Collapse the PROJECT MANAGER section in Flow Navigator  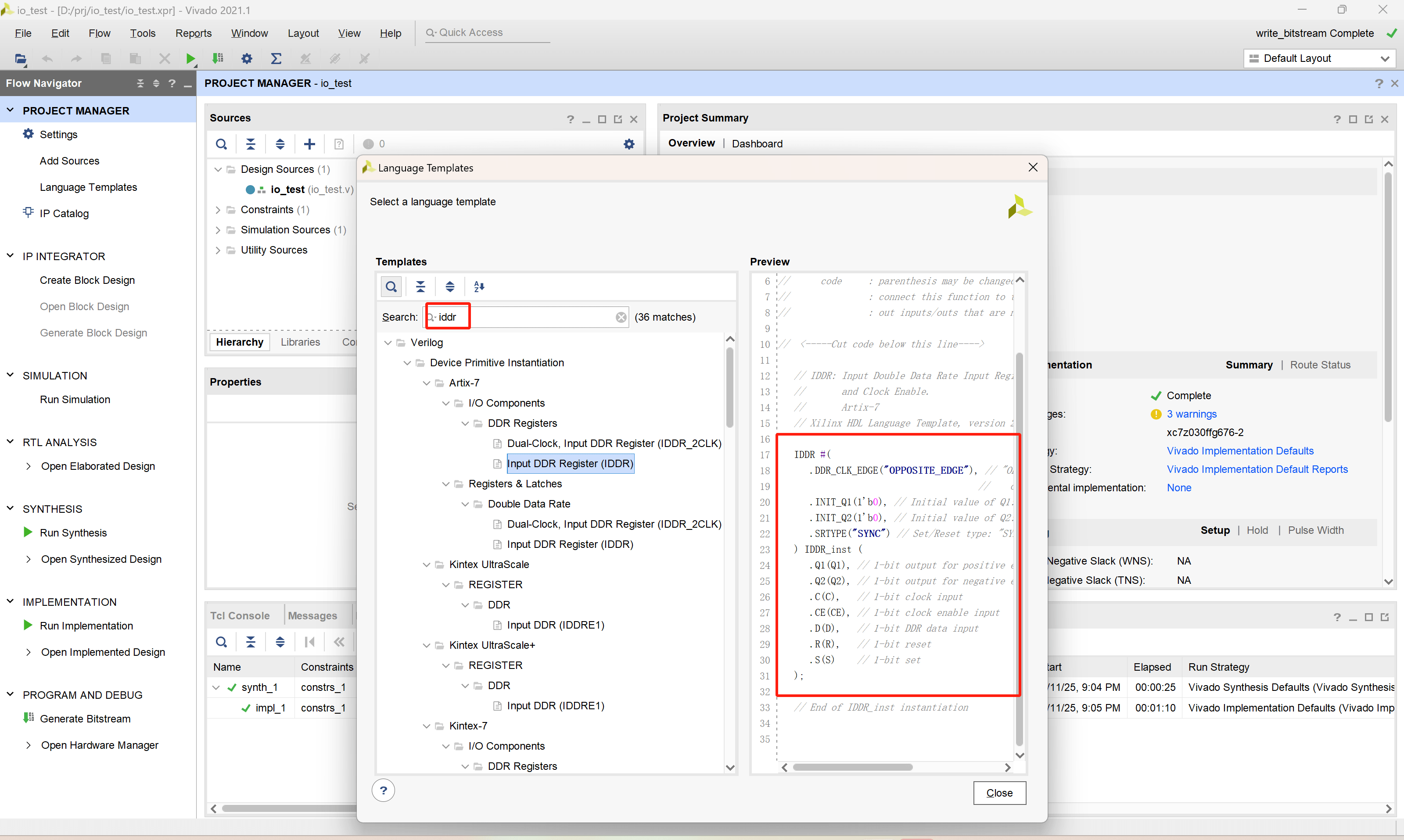10,111
